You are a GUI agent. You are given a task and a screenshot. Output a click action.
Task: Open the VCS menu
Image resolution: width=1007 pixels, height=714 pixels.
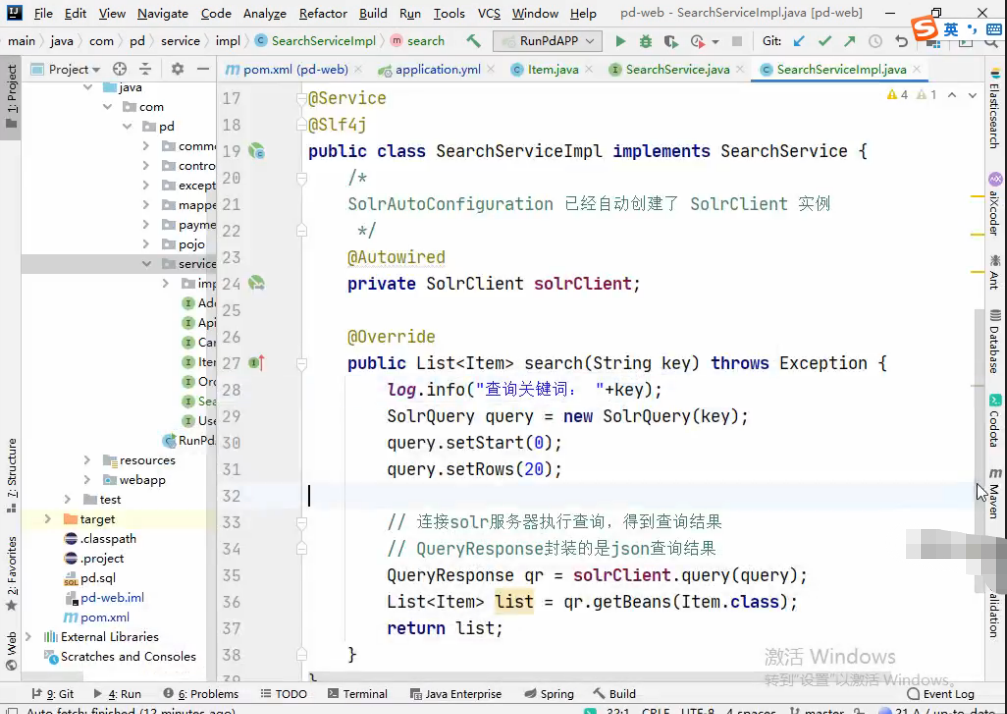point(489,13)
